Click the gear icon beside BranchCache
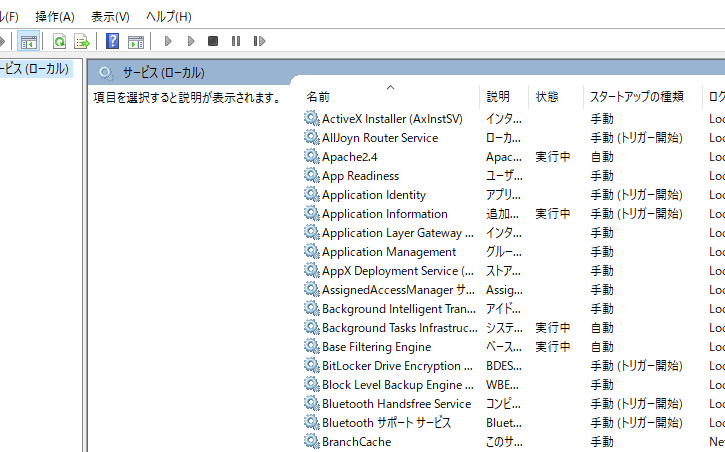Screen dimensions: 725x452 coord(312,441)
